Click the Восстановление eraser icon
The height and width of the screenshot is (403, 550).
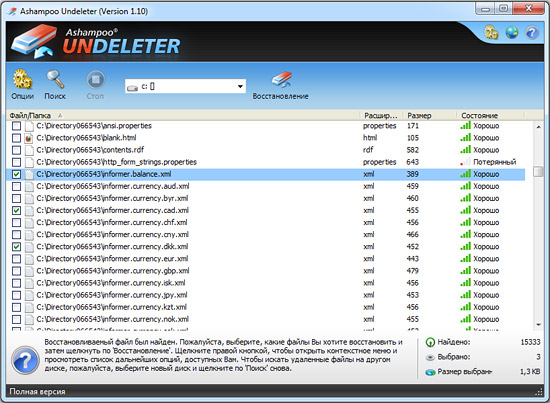281,80
